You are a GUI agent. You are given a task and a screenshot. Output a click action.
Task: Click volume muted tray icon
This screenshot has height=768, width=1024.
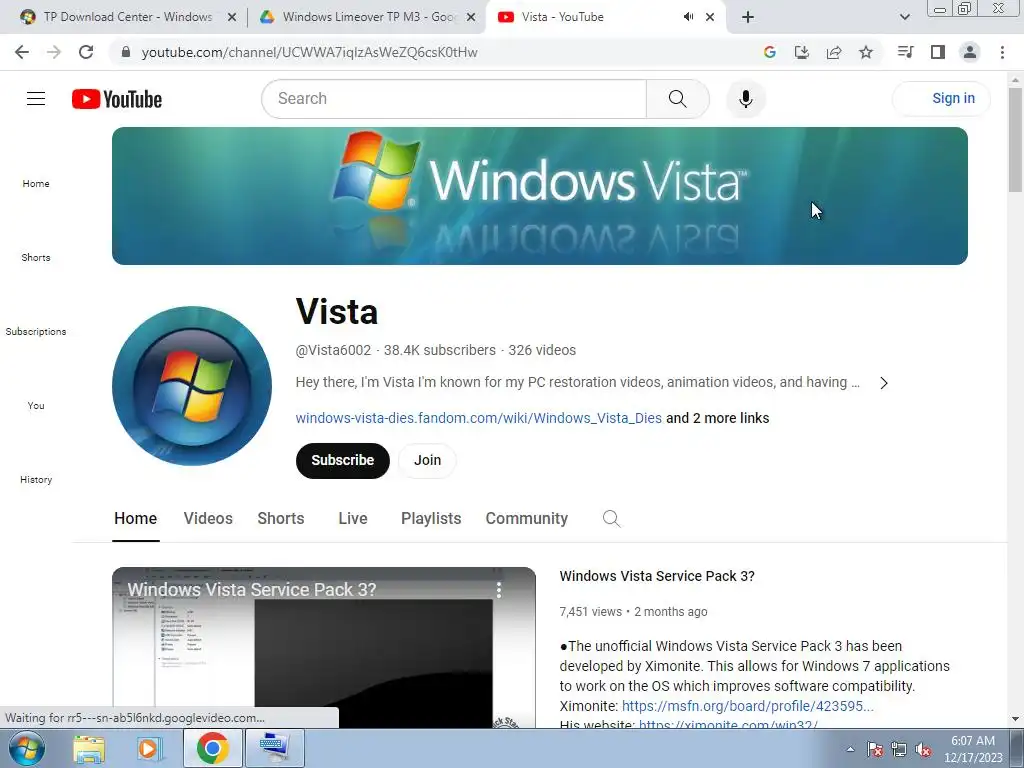pyautogui.click(x=923, y=749)
